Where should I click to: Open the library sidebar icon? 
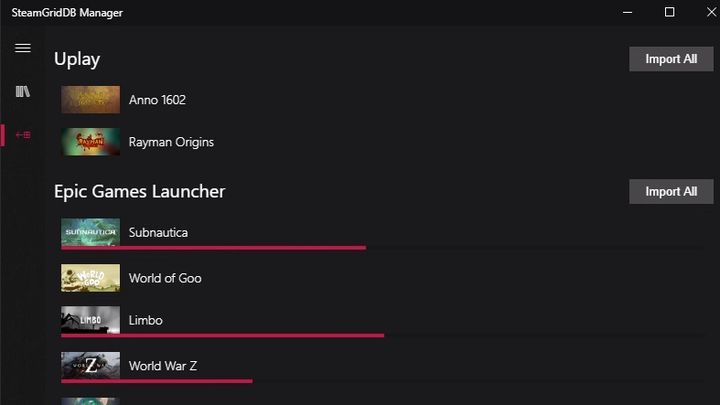point(23,92)
